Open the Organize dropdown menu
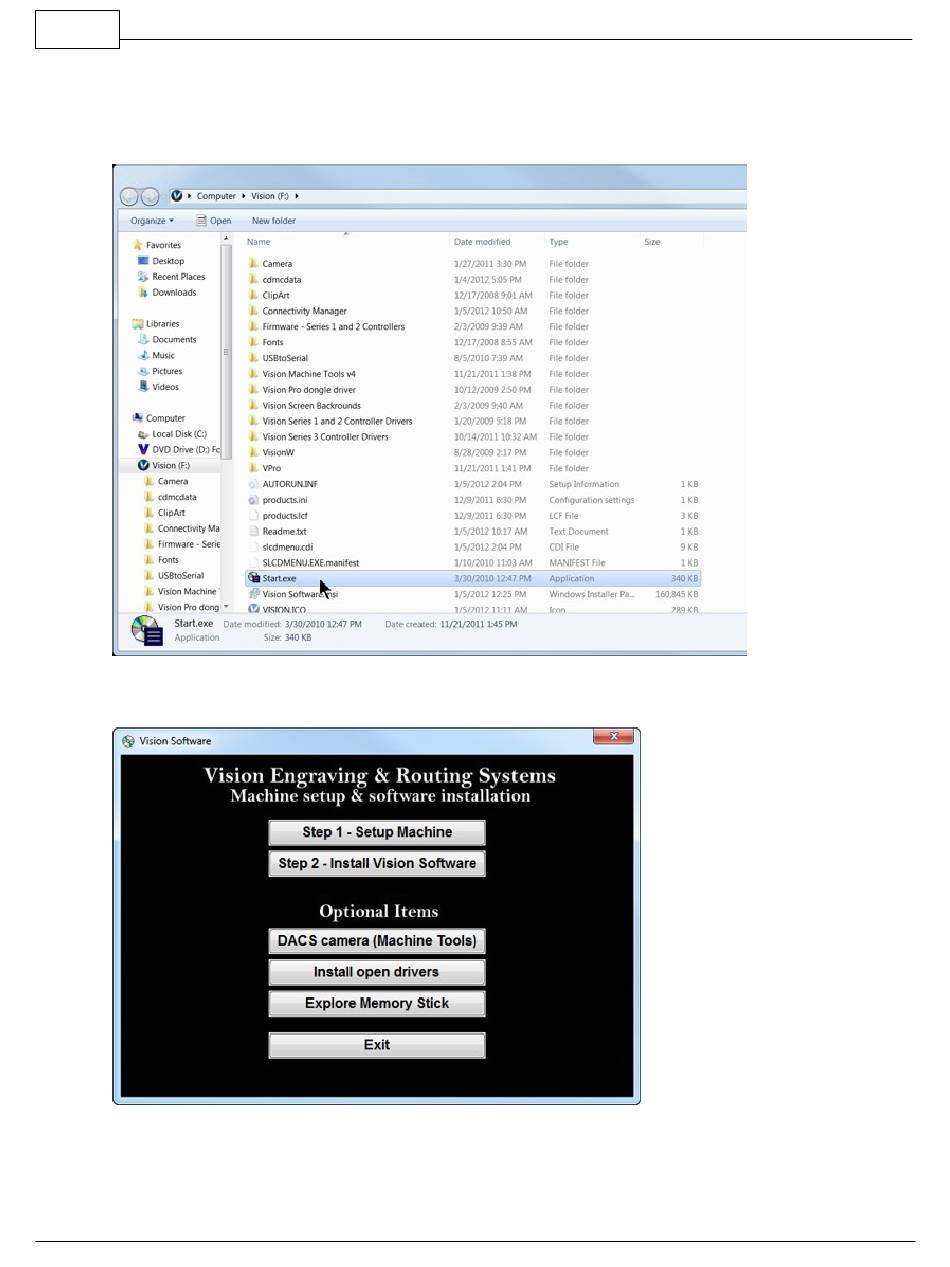The width and height of the screenshot is (950, 1267). coord(151,221)
